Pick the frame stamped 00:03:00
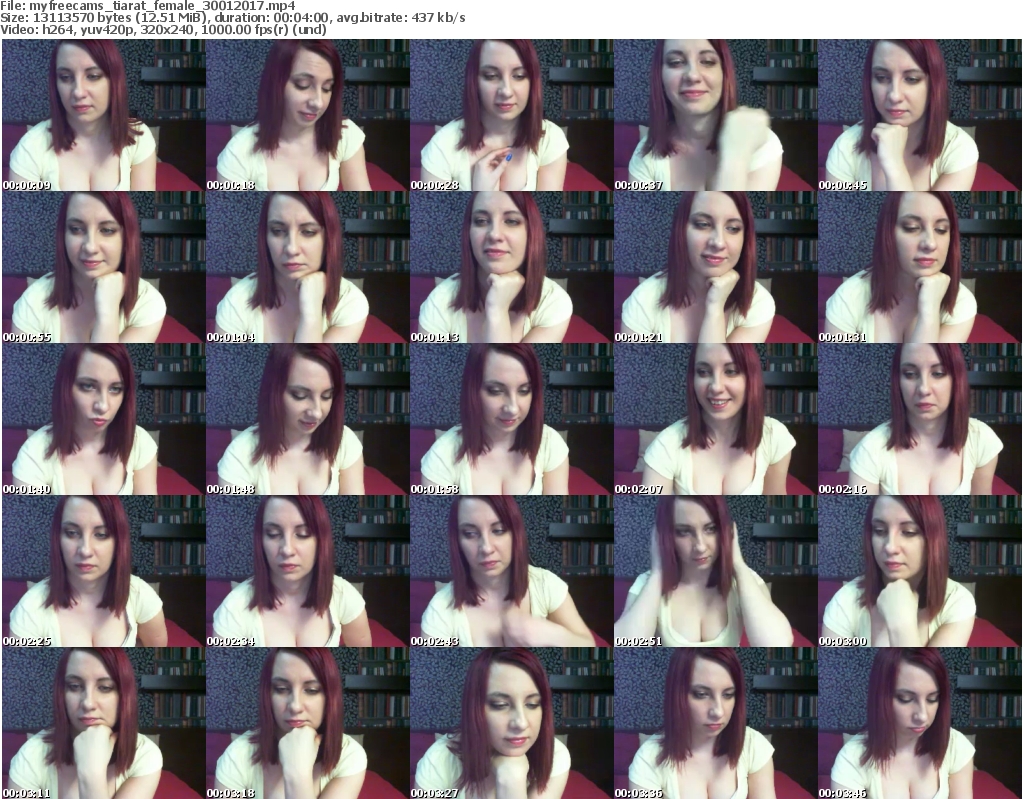The height and width of the screenshot is (799, 1024). coord(920,571)
